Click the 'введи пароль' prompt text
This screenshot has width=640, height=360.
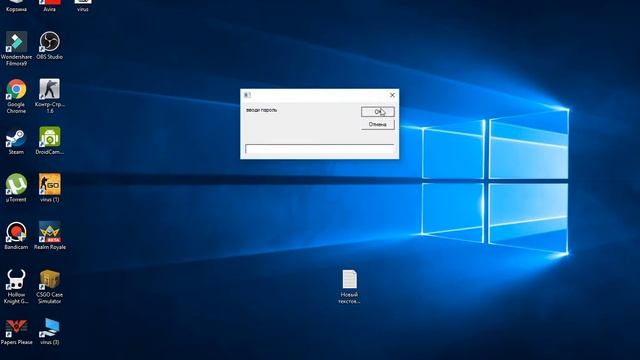click(262, 110)
